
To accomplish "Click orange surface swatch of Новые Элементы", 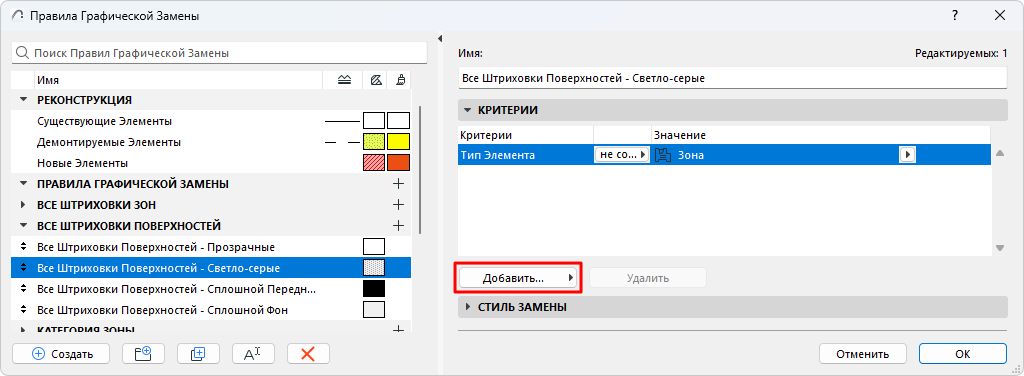I will click(398, 163).
